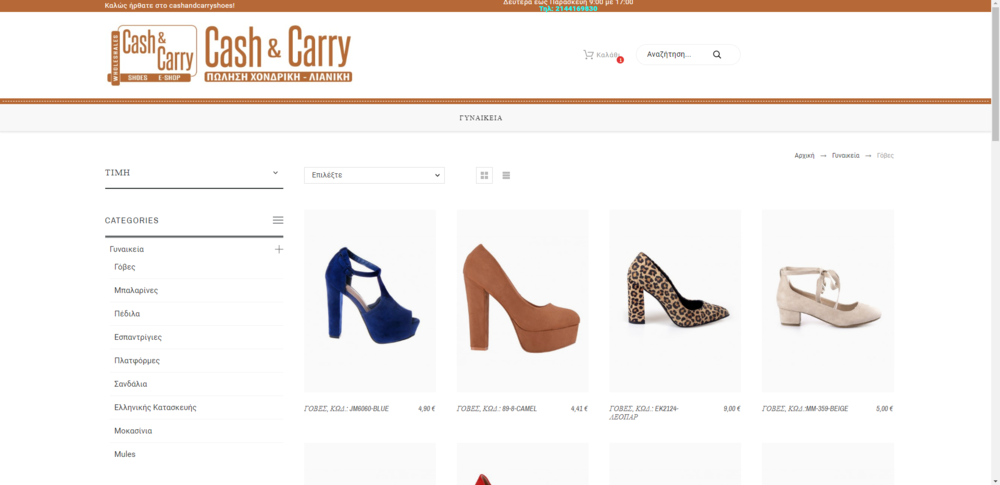The height and width of the screenshot is (485, 1000).
Task: Click the CATEGORIES sidebar heading
Action: click(x=131, y=220)
